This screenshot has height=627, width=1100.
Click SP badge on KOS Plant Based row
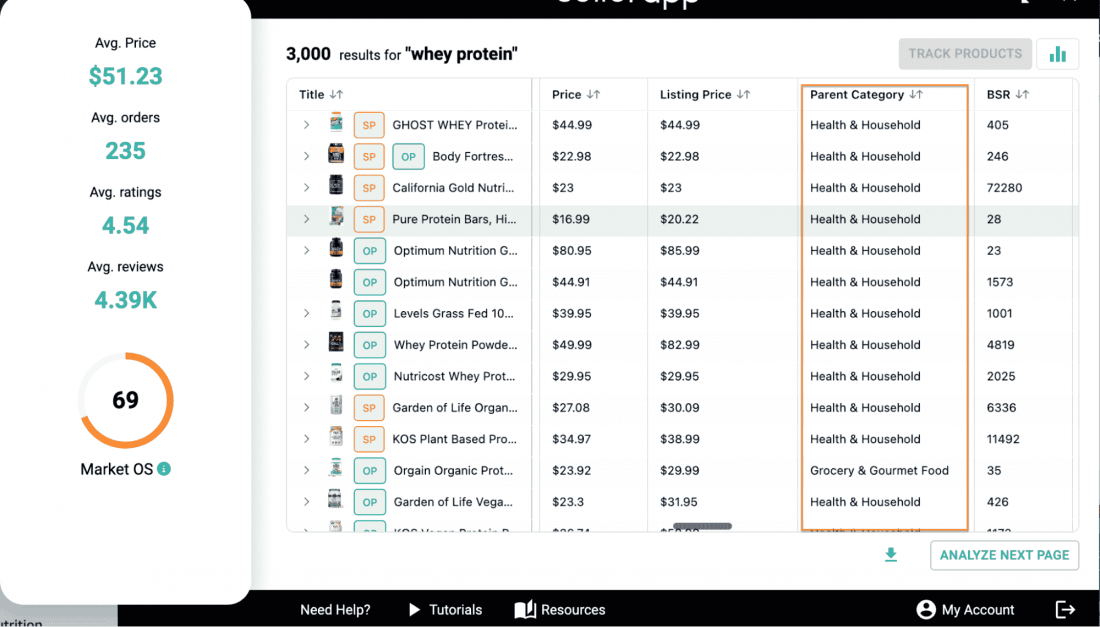coord(369,439)
